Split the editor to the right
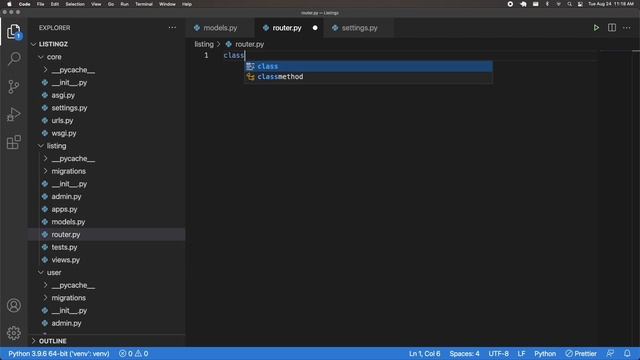Screen dimensions: 640x360 coord(612,28)
